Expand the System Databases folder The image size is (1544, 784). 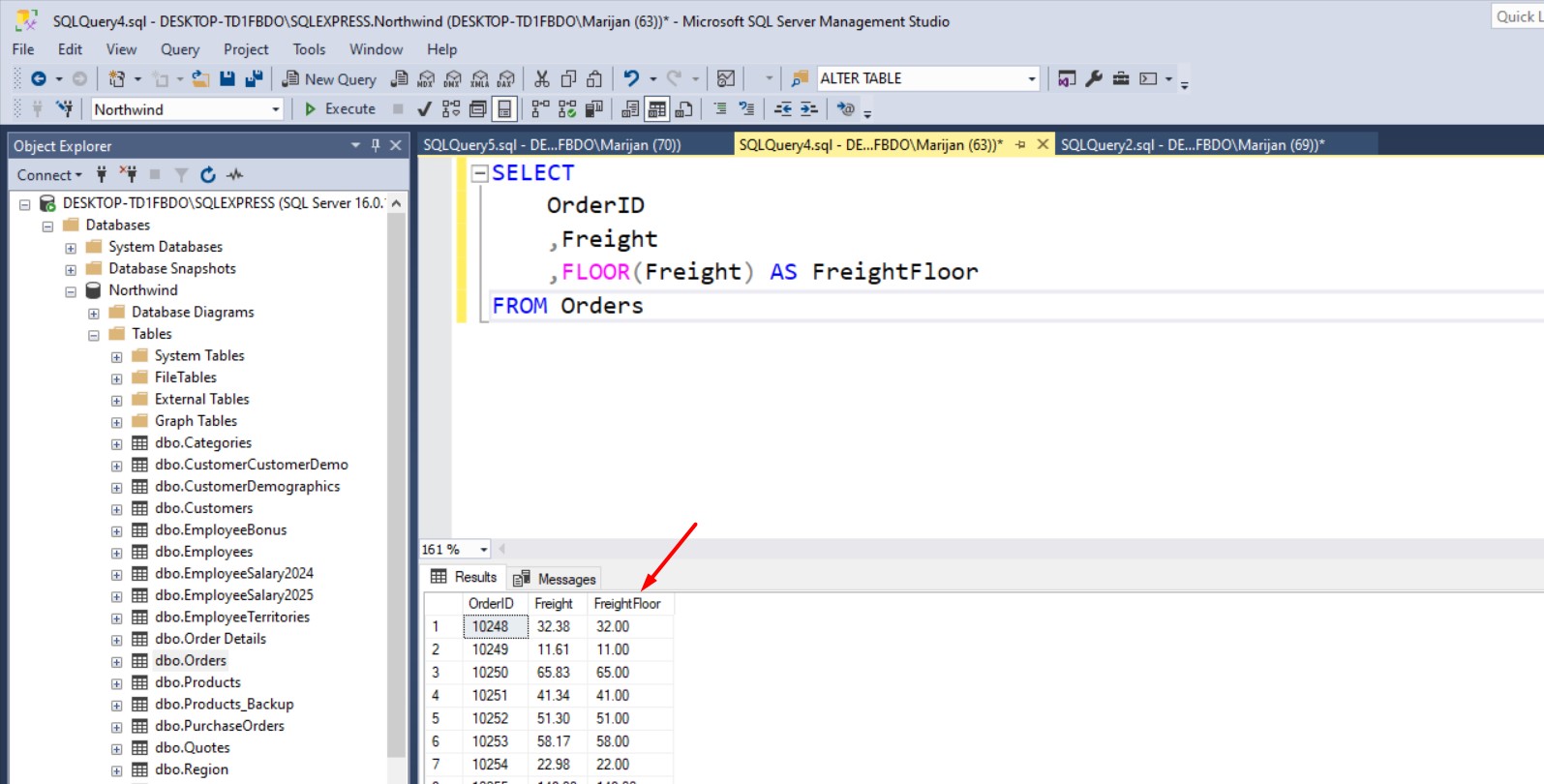click(x=71, y=248)
